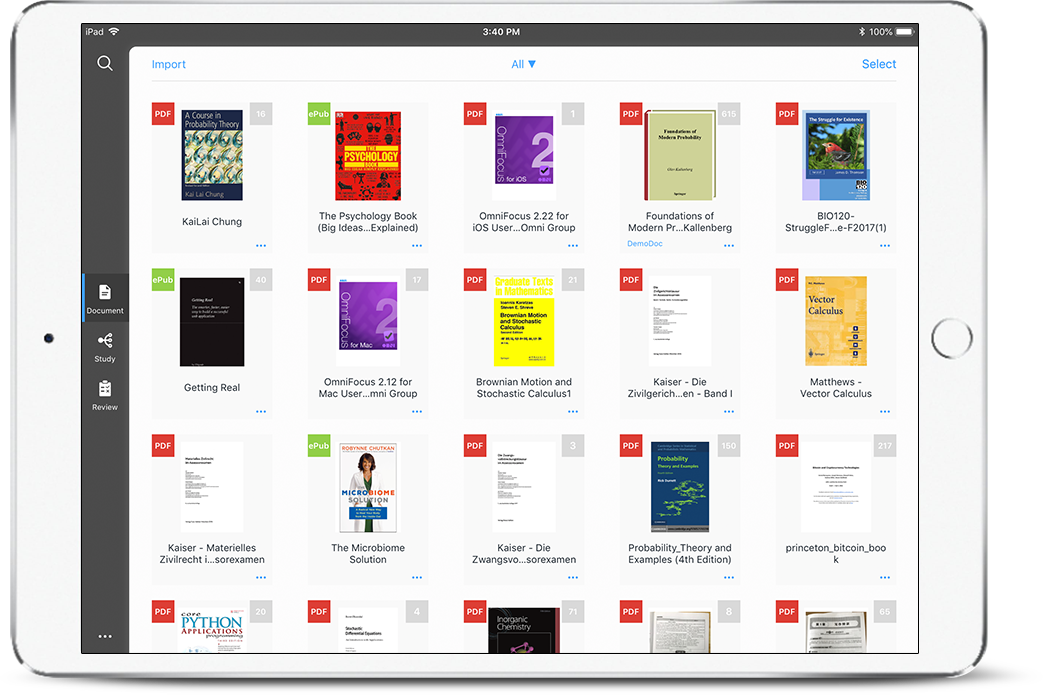1043x695 pixels.
Task: Open the DemoDoc tag link
Action: pyautogui.click(x=645, y=243)
